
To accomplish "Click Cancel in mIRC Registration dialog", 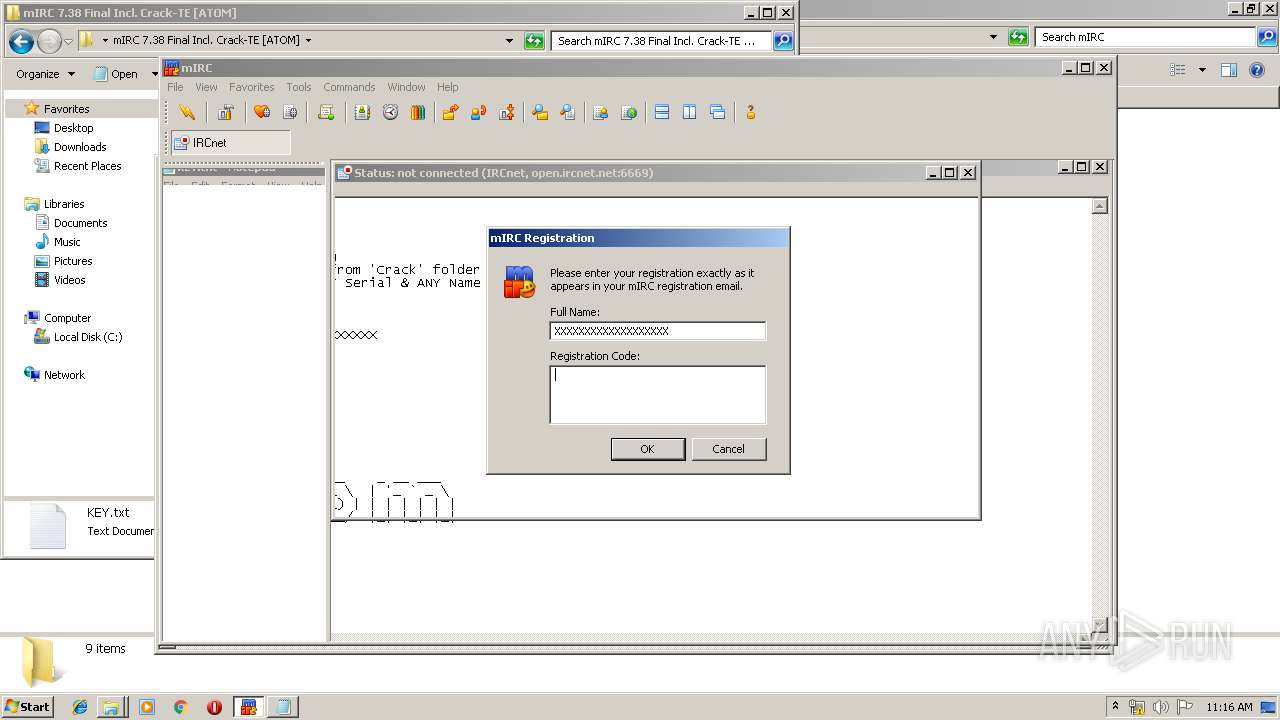I will [x=729, y=449].
